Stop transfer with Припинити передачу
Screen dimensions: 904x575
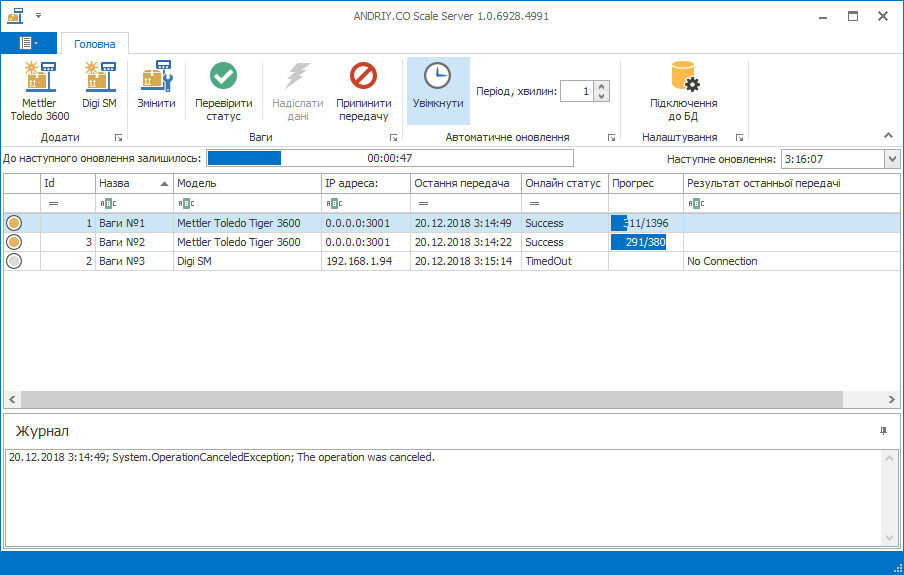tap(364, 91)
